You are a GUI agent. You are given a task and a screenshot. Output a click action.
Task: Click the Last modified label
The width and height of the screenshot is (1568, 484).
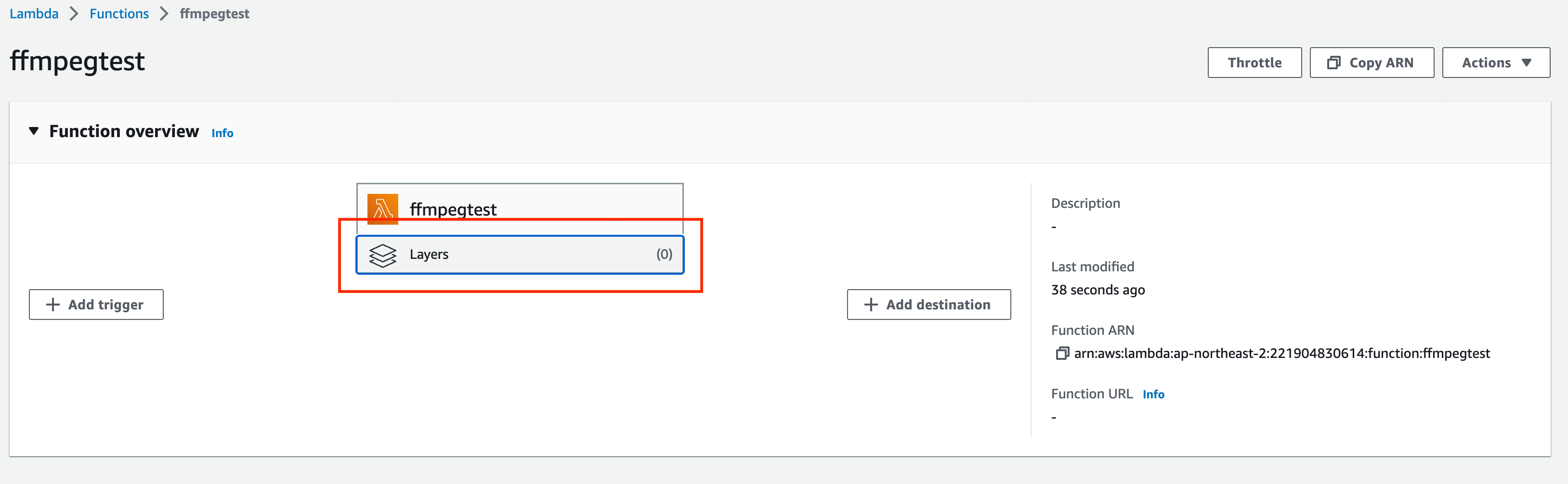point(1092,267)
